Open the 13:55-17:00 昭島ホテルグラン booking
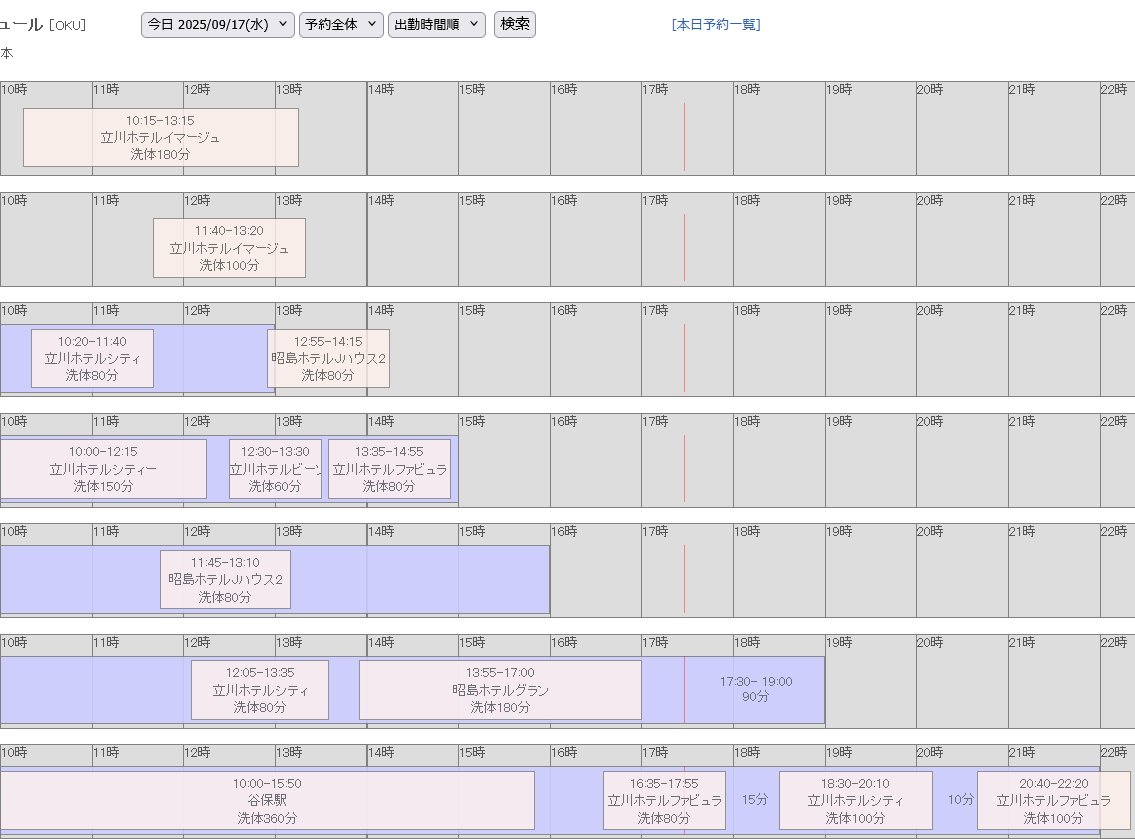 click(500, 690)
